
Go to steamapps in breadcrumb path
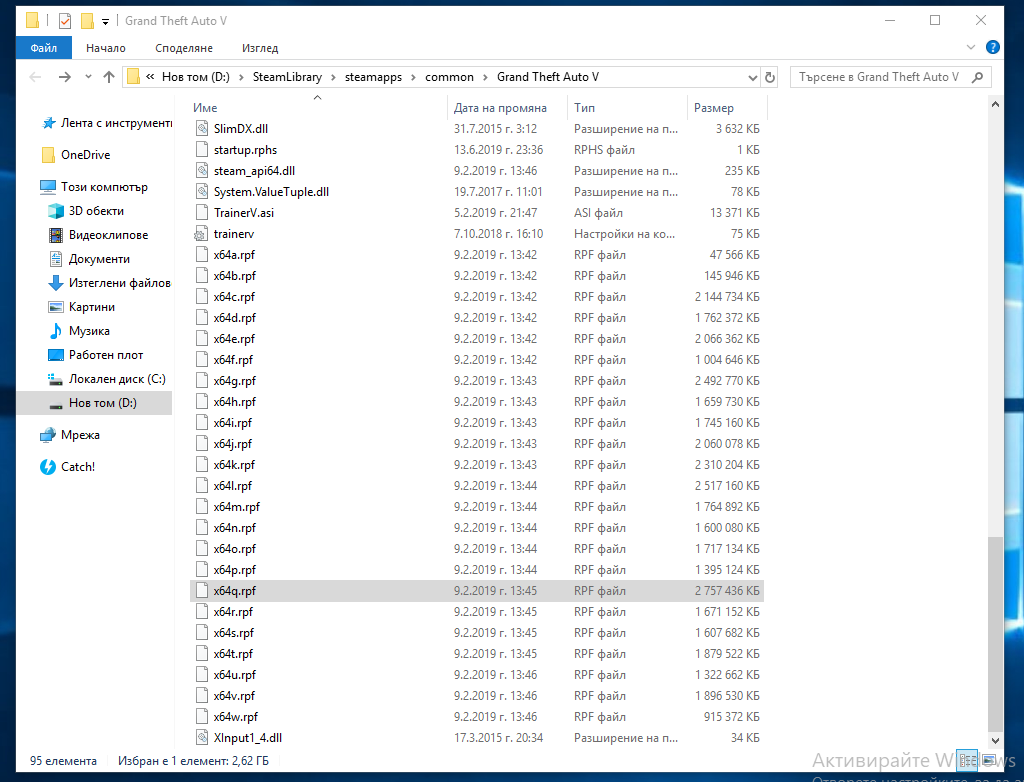click(x=374, y=77)
